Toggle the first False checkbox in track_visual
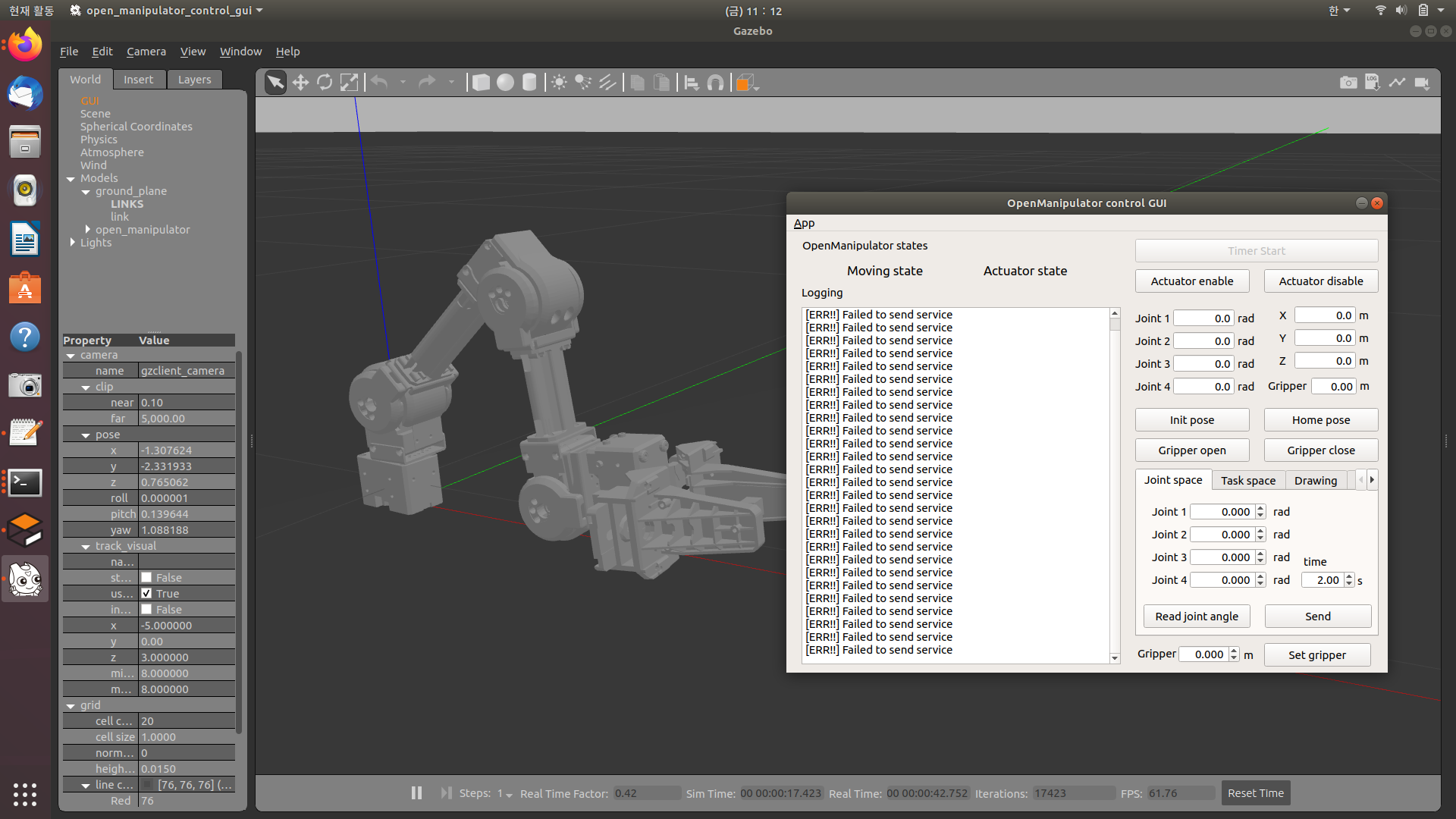Screen dimensions: 1456x819 (x=147, y=578)
